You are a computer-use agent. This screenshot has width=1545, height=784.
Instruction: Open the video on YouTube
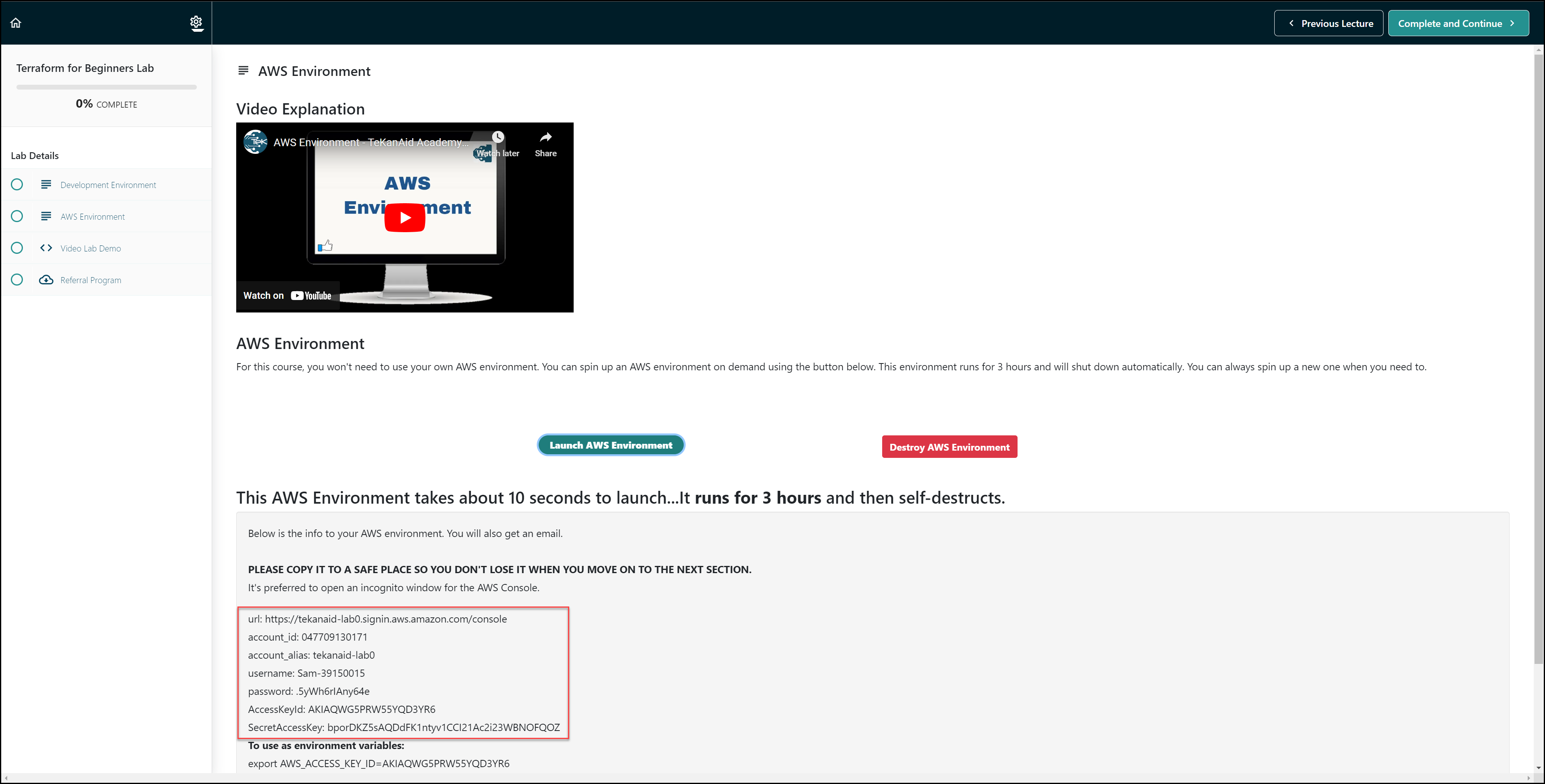coord(288,294)
